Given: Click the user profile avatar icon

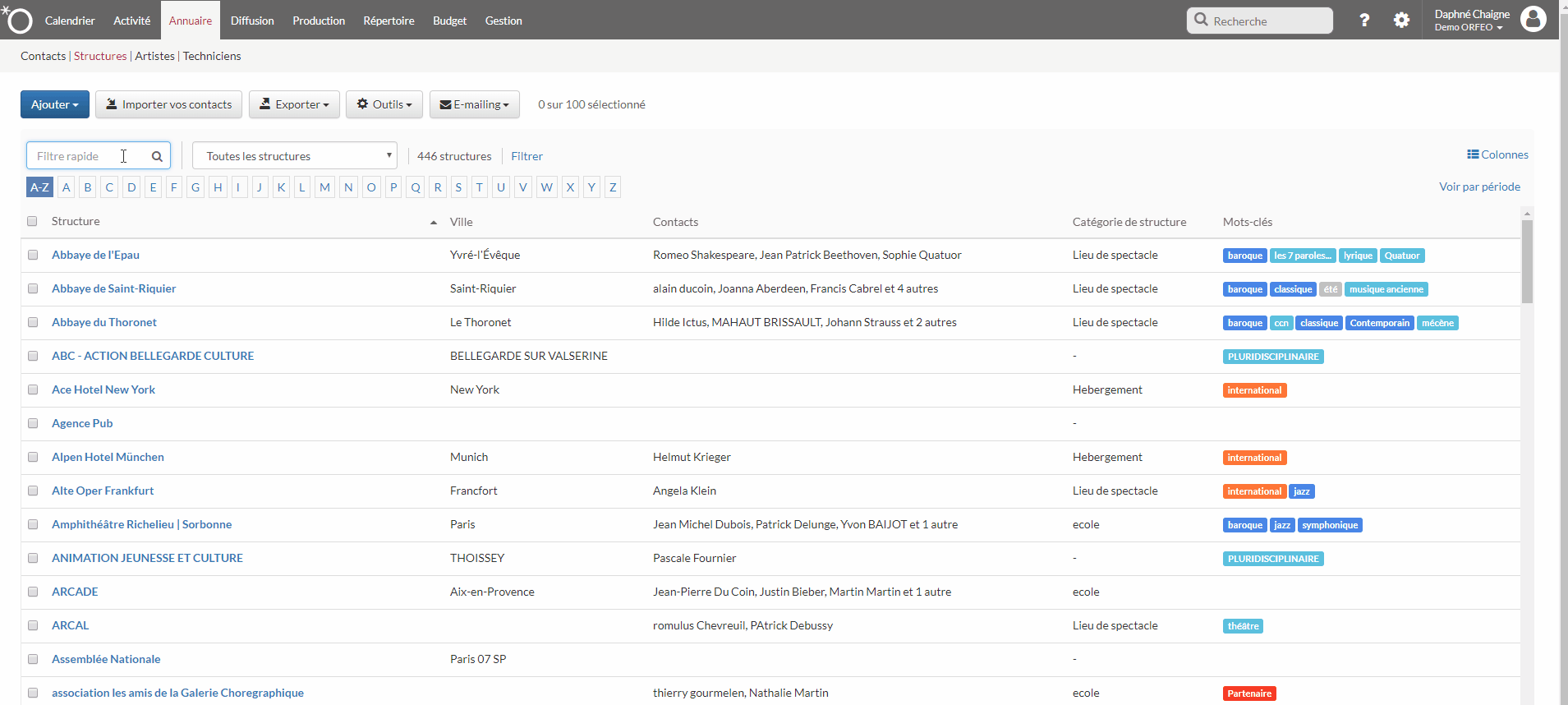Looking at the screenshot, I should click(x=1533, y=19).
